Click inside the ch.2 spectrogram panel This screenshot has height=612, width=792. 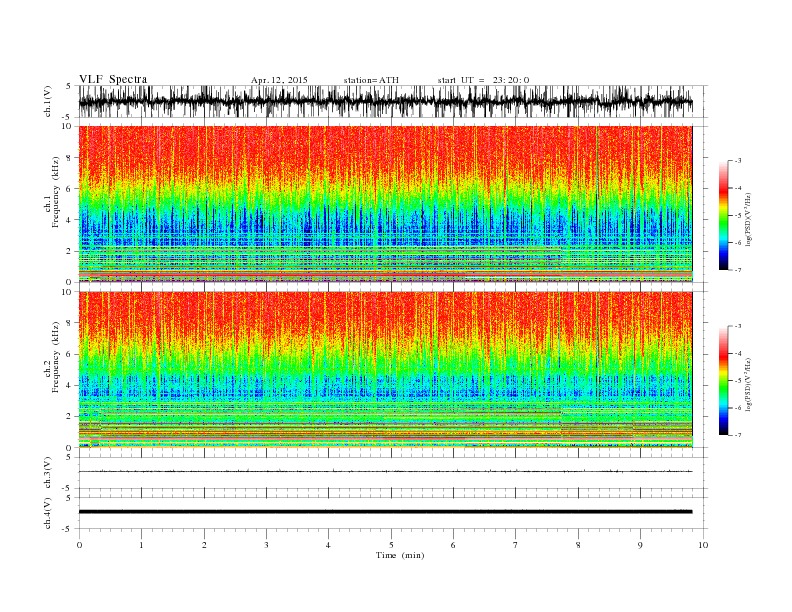(x=385, y=369)
